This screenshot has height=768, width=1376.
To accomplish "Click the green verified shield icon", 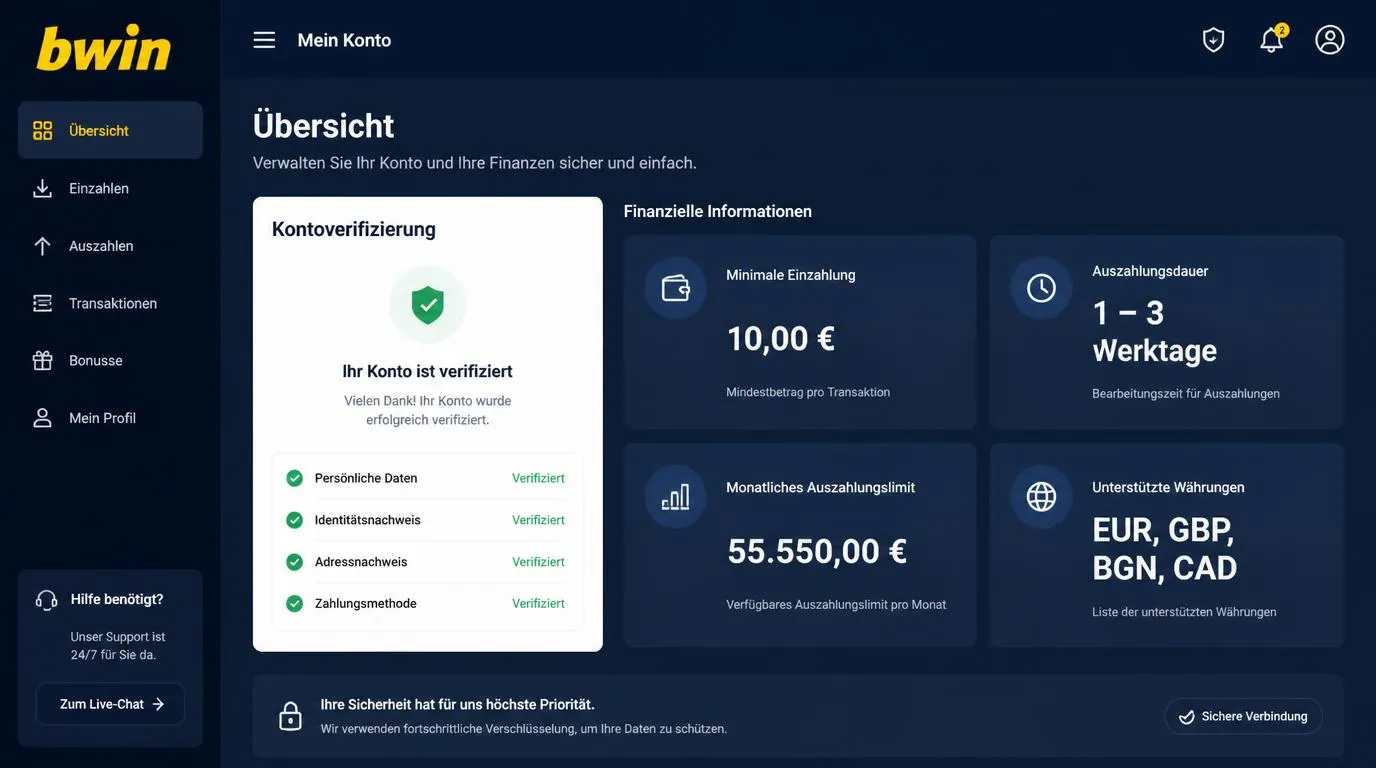I will click(428, 304).
